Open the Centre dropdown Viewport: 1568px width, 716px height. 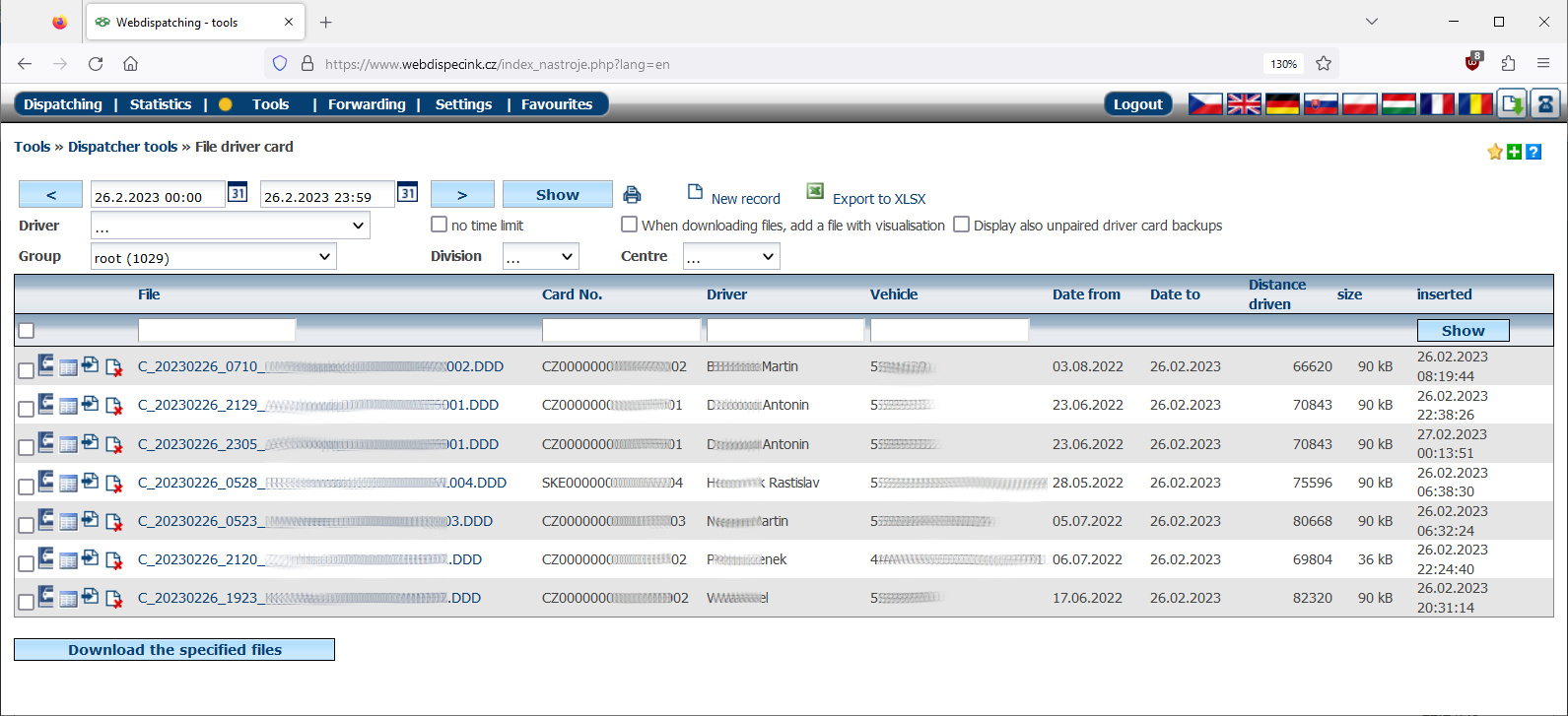[x=730, y=257]
